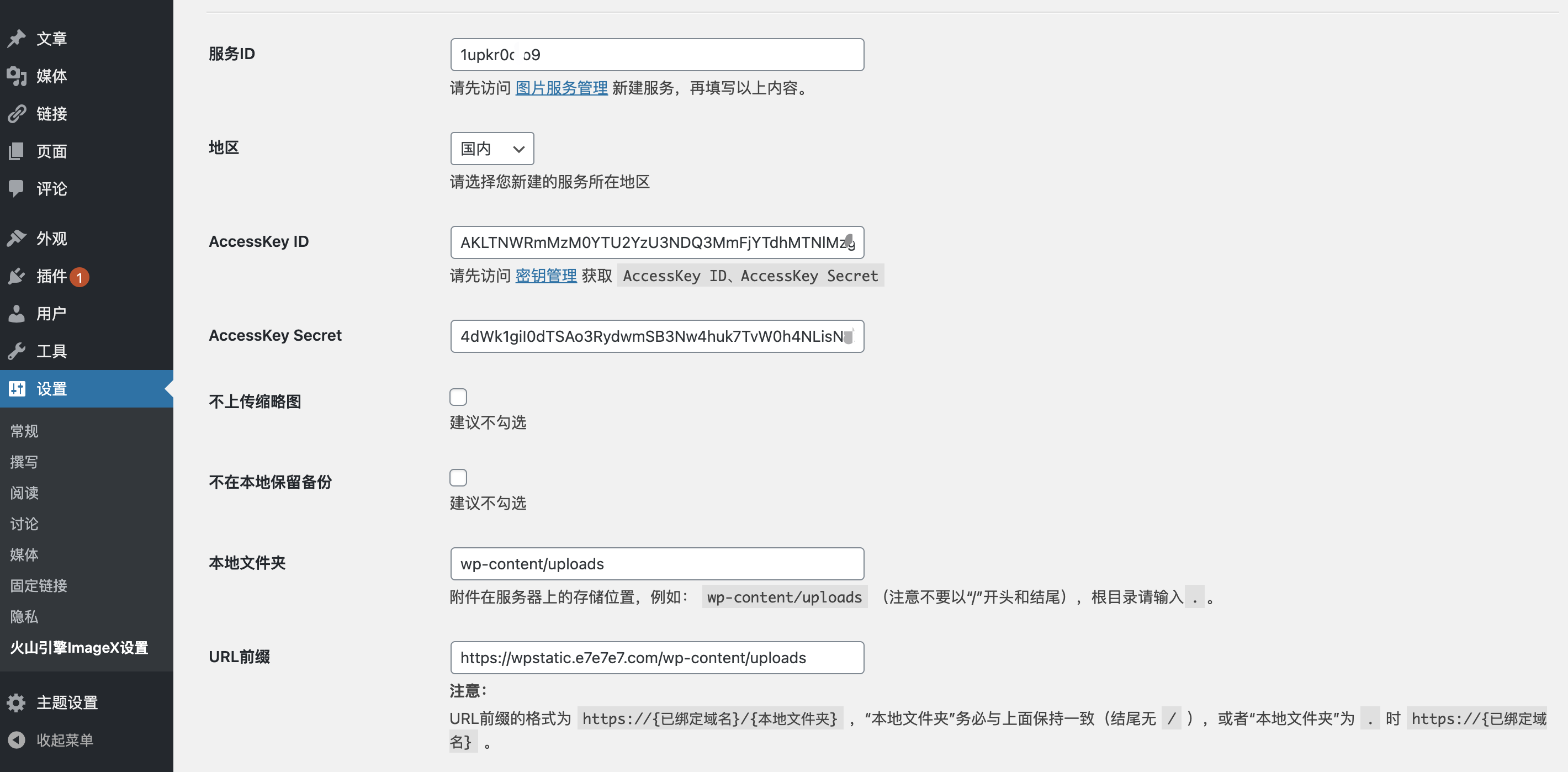Click the paintbrush icon for 外观
1568x772 pixels.
coord(17,238)
